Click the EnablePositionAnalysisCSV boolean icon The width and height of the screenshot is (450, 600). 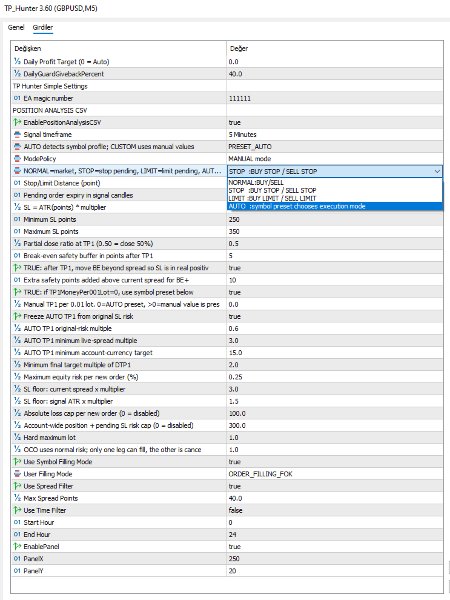tap(17, 122)
